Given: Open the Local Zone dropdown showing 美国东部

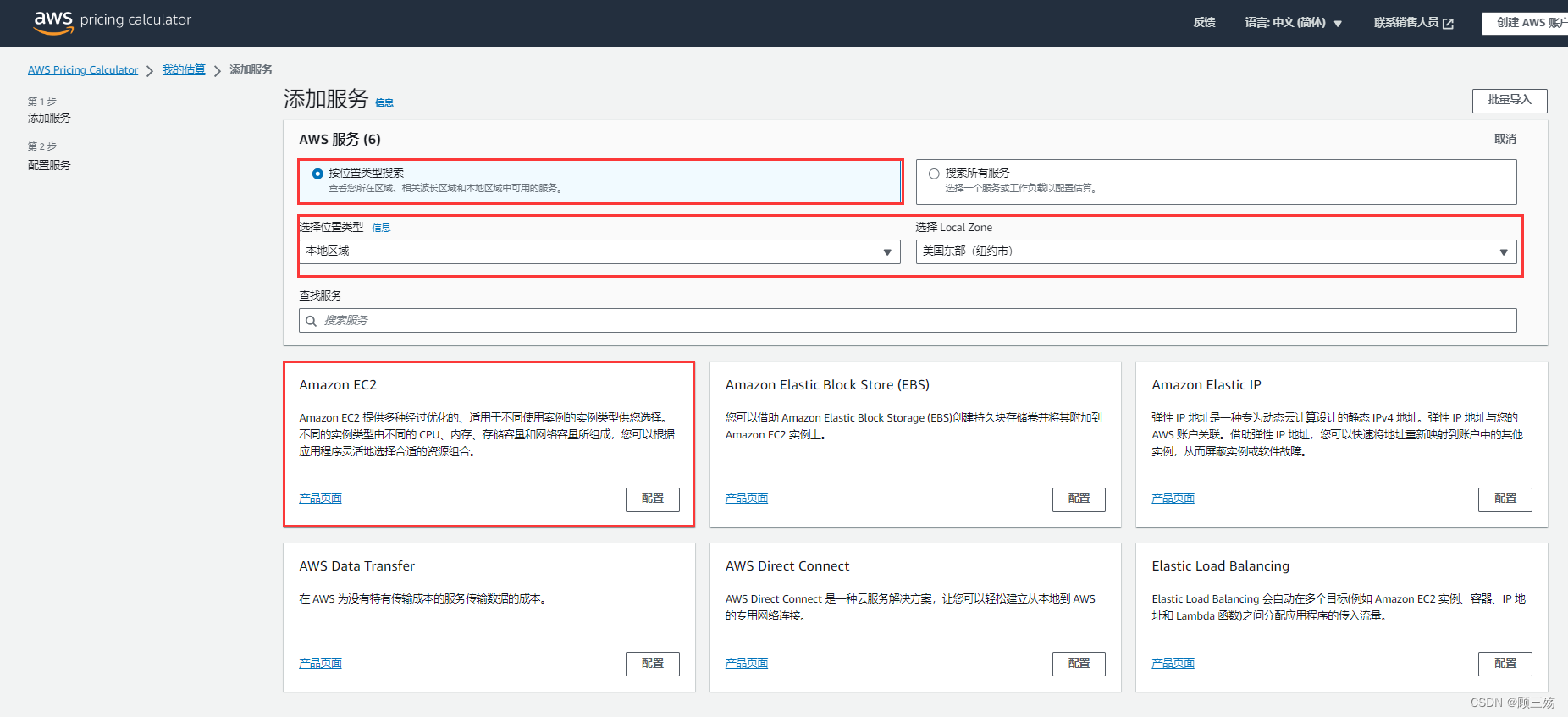Looking at the screenshot, I should tap(1216, 251).
